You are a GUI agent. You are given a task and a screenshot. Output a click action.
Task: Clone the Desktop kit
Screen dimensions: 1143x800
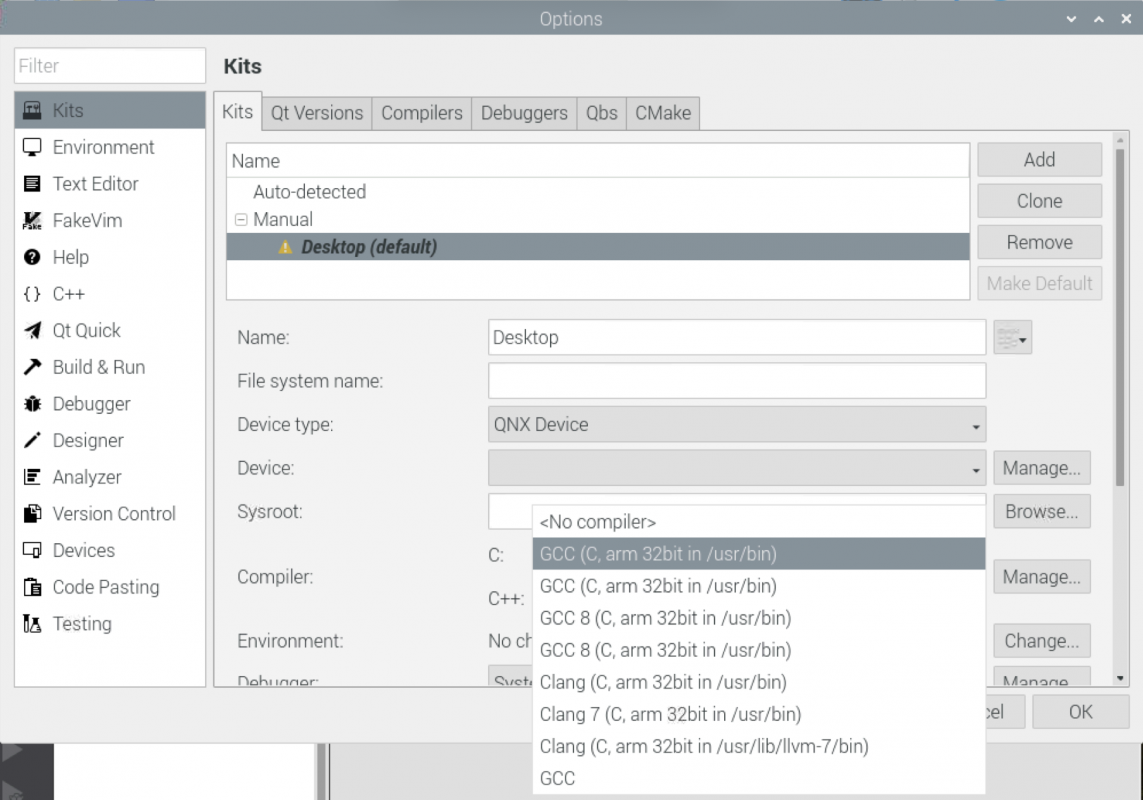coord(1039,200)
